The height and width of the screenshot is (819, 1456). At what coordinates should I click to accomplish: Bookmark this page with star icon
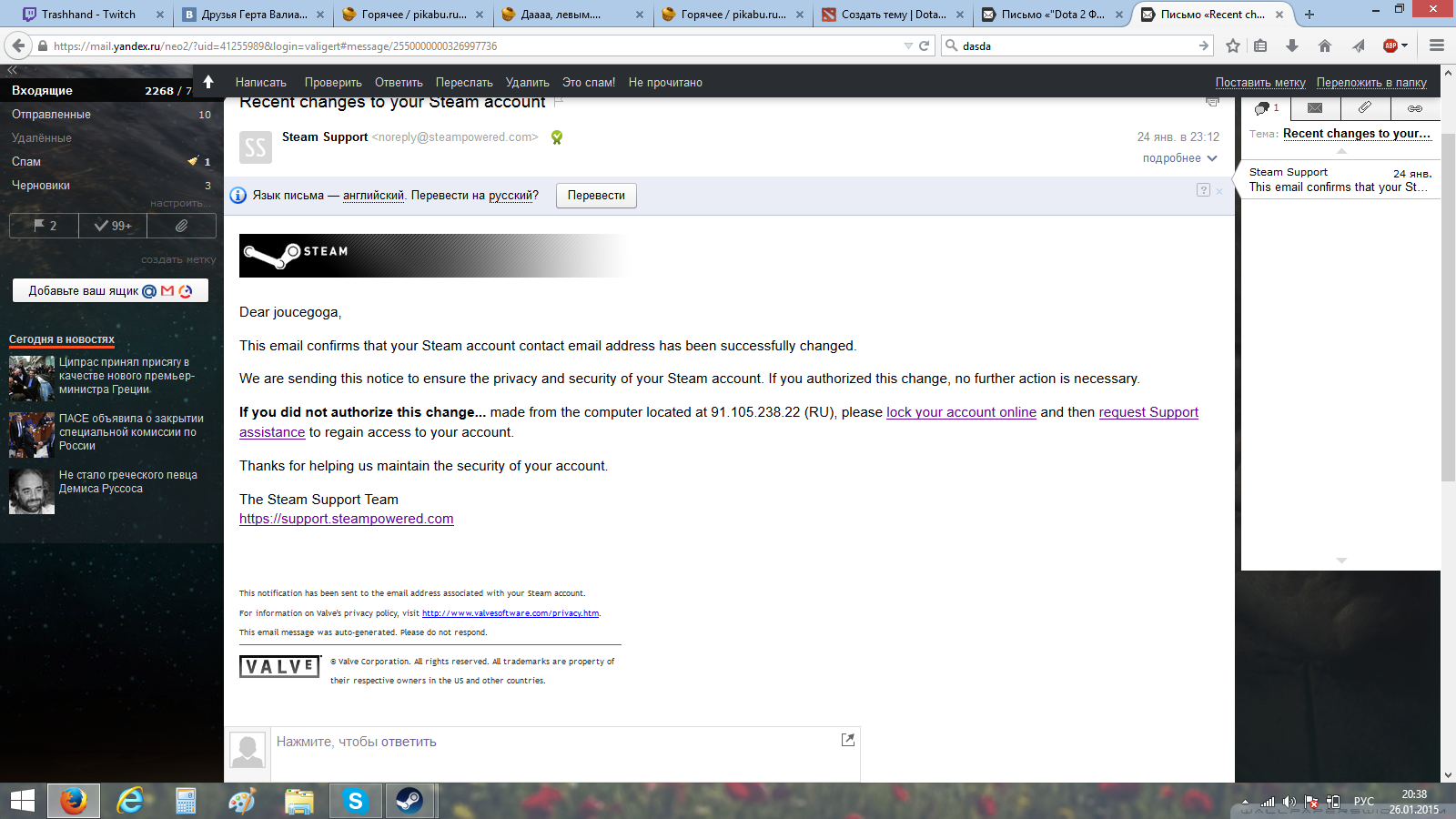click(1233, 45)
